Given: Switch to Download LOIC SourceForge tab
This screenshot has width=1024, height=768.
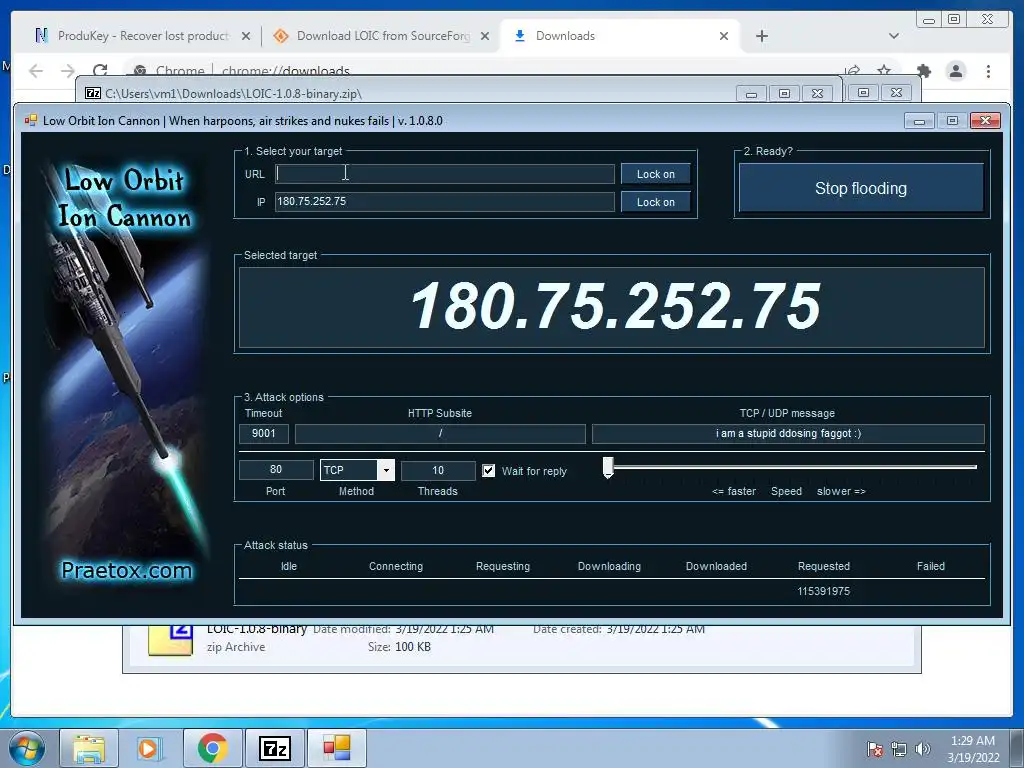Looking at the screenshot, I should (382, 36).
